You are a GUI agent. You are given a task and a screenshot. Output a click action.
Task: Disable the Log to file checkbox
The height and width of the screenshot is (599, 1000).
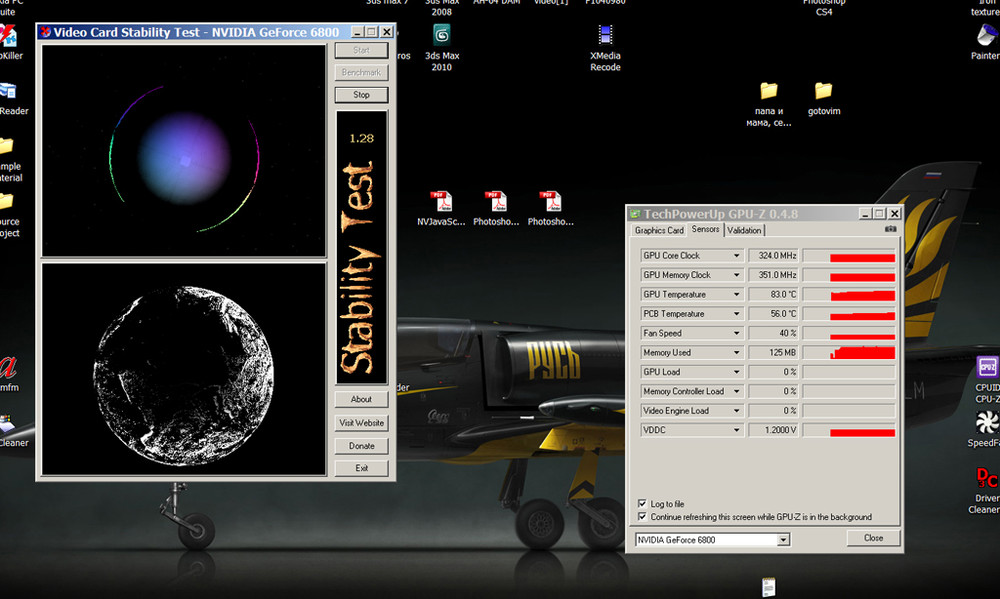coord(642,504)
